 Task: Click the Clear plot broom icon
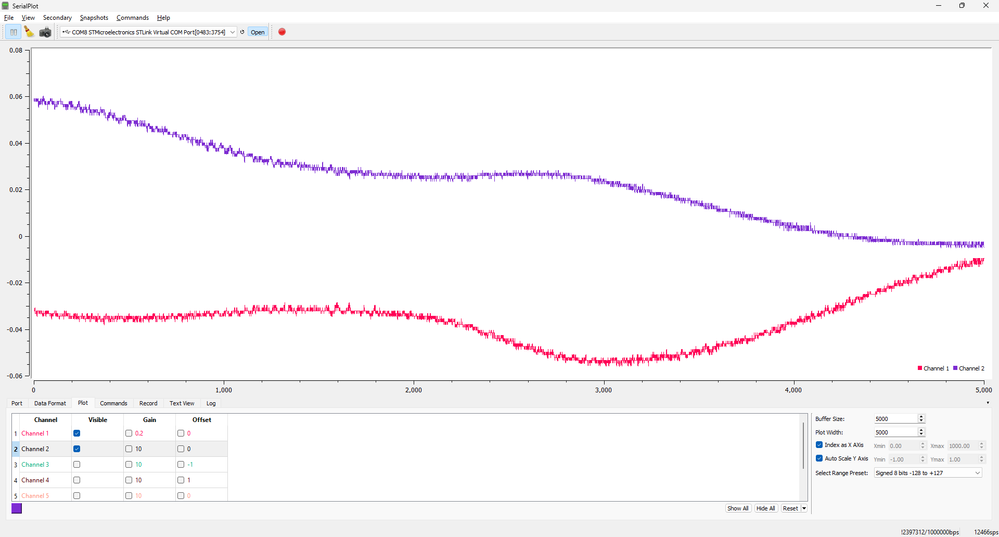pos(29,32)
